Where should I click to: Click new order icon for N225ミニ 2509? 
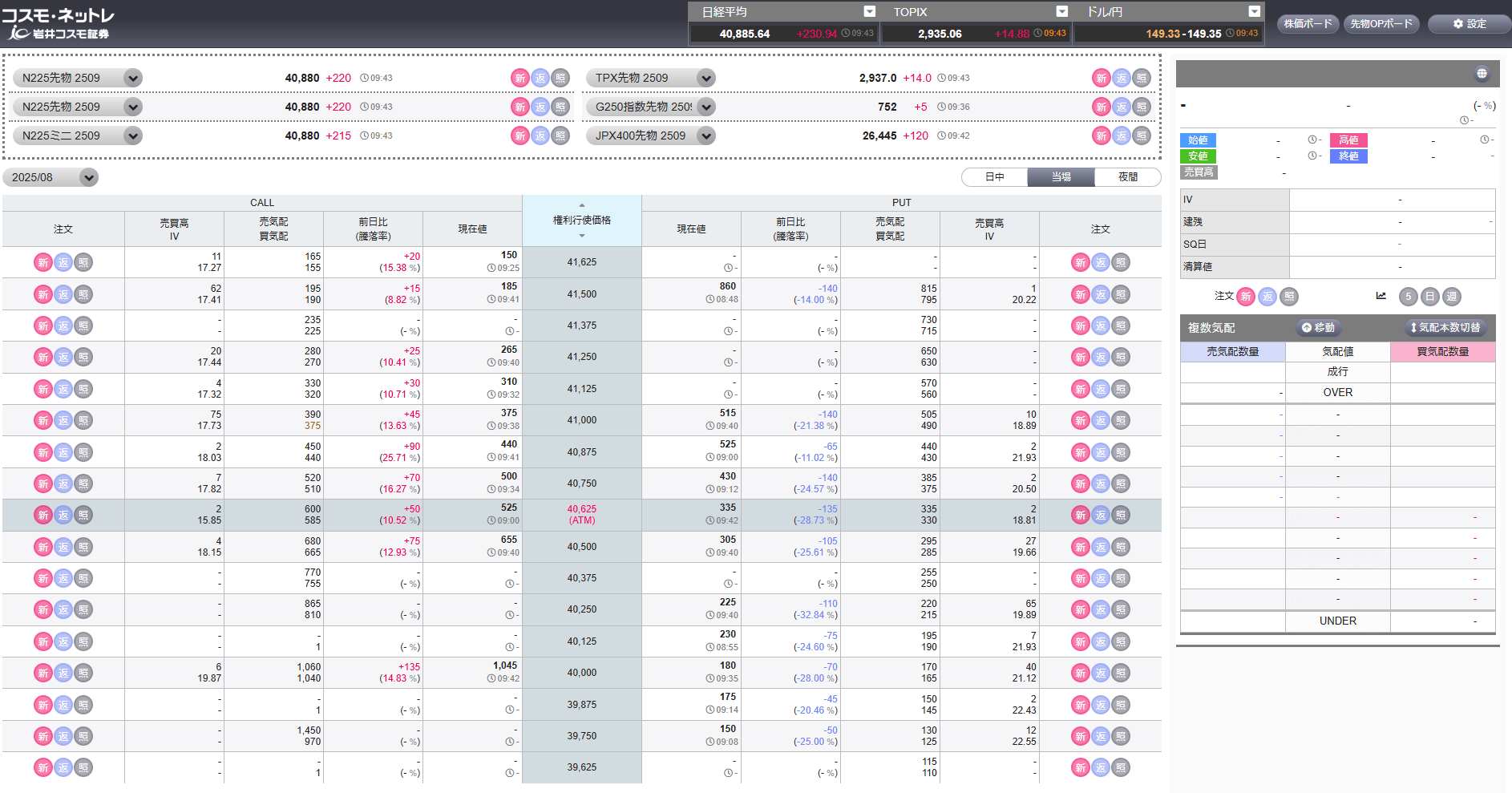click(x=520, y=136)
